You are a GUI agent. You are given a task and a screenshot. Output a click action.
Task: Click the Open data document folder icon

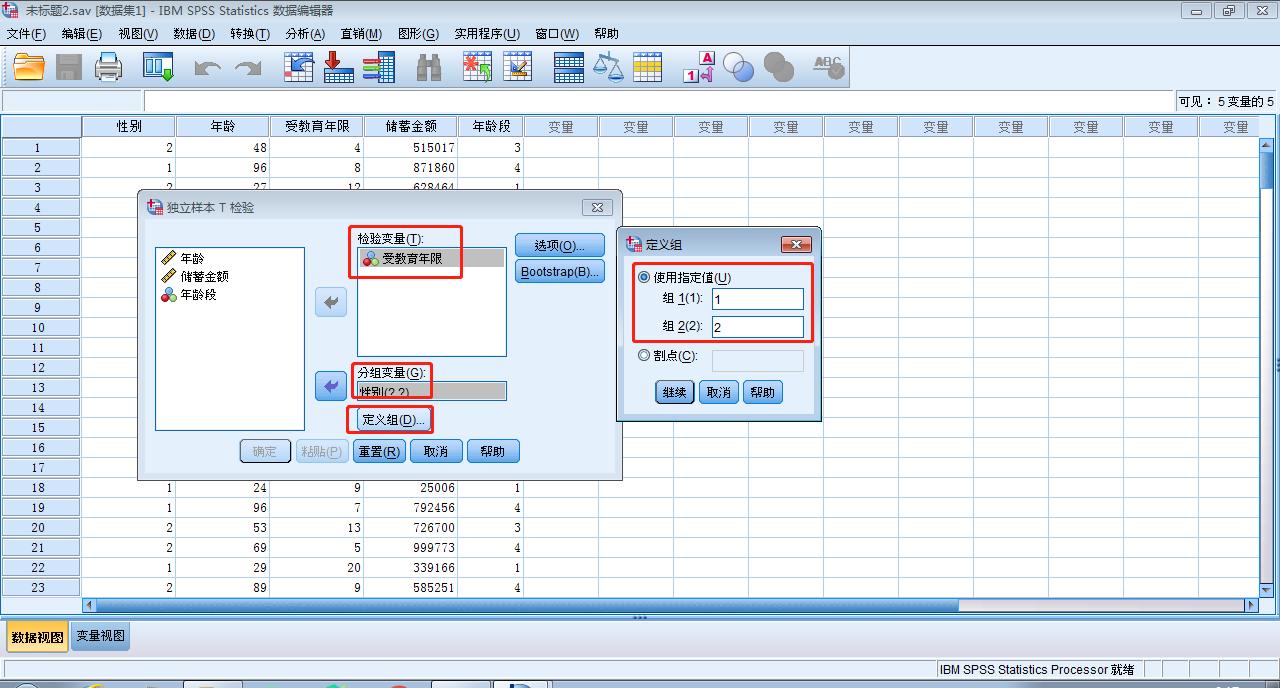click(x=29, y=67)
